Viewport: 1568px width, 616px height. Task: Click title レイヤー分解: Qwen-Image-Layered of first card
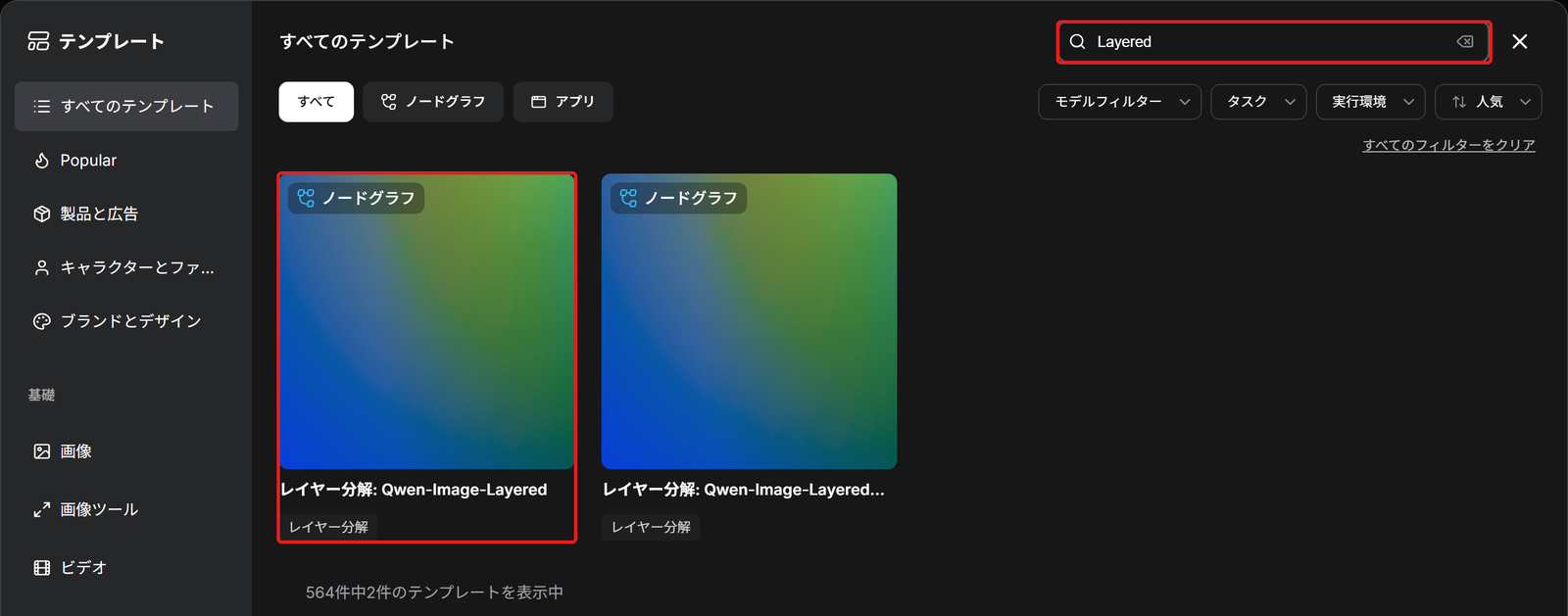(x=414, y=490)
